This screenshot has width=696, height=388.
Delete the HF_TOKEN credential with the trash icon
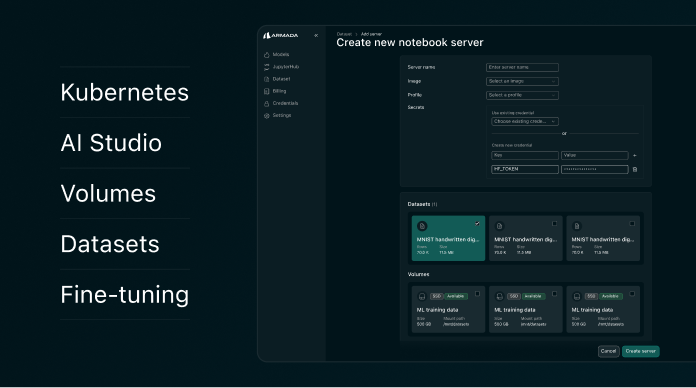pos(635,170)
